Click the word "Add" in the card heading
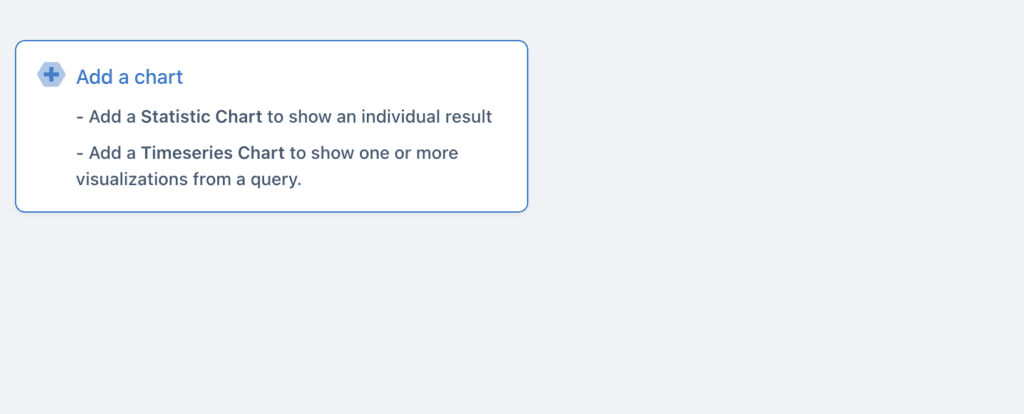 (95, 77)
